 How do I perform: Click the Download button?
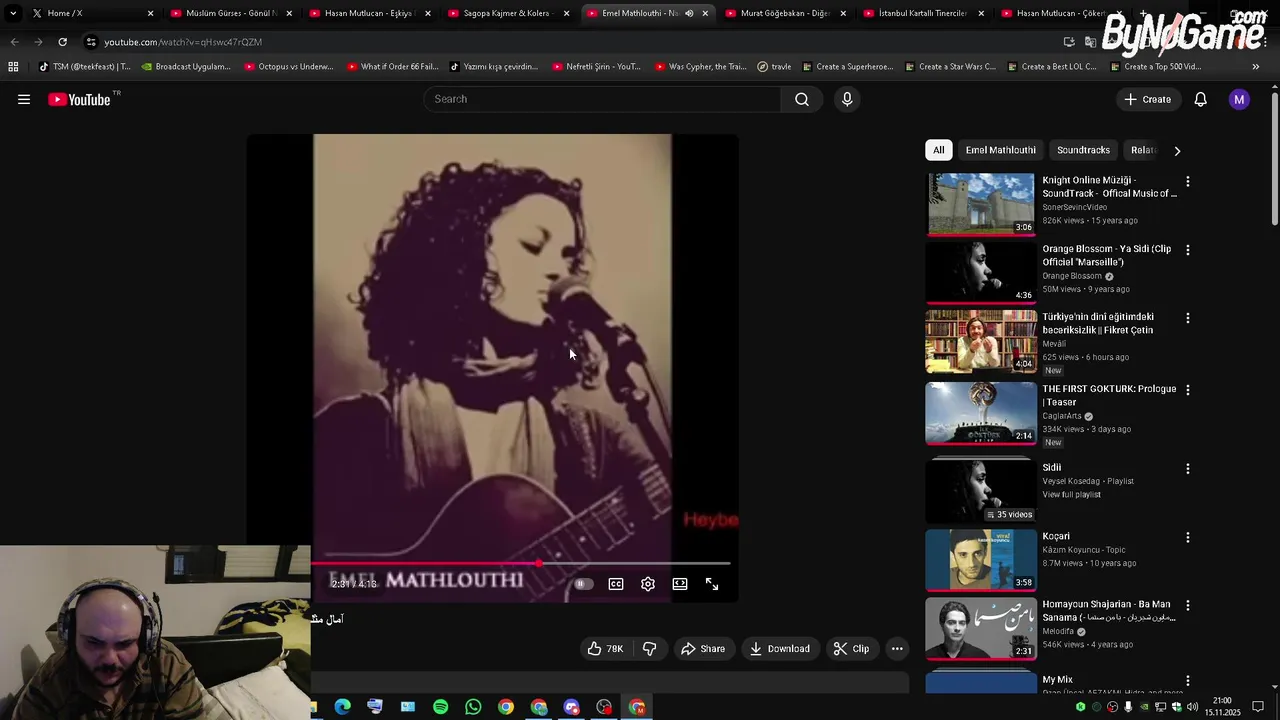[780, 649]
